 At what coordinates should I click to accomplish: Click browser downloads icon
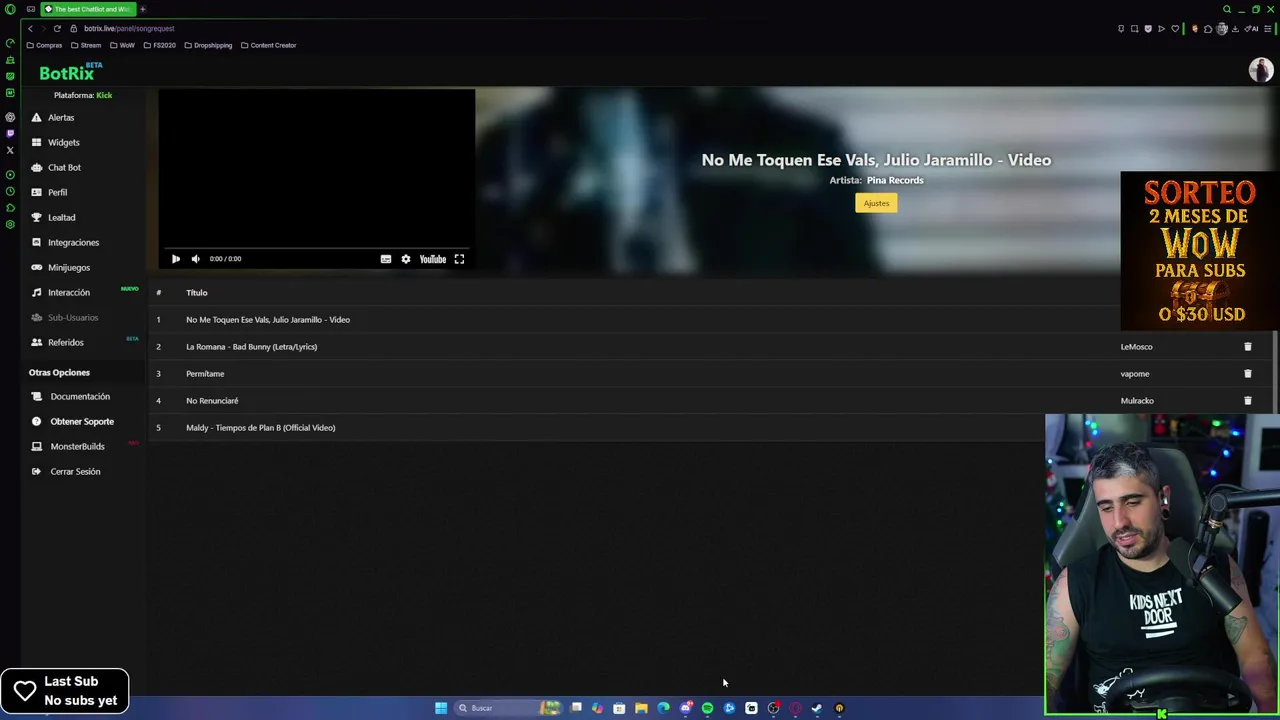(1235, 29)
